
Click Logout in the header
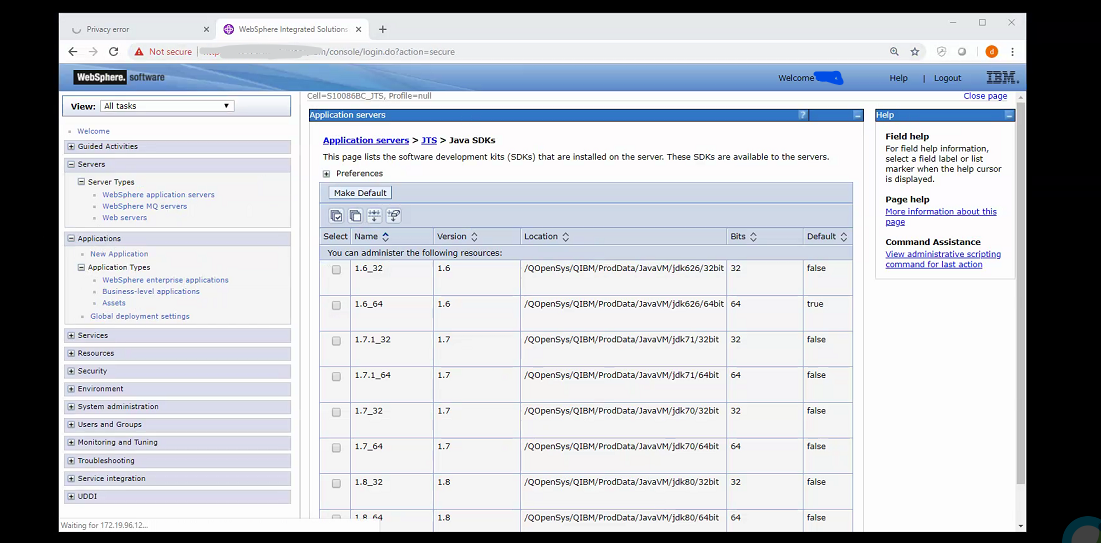(x=947, y=78)
